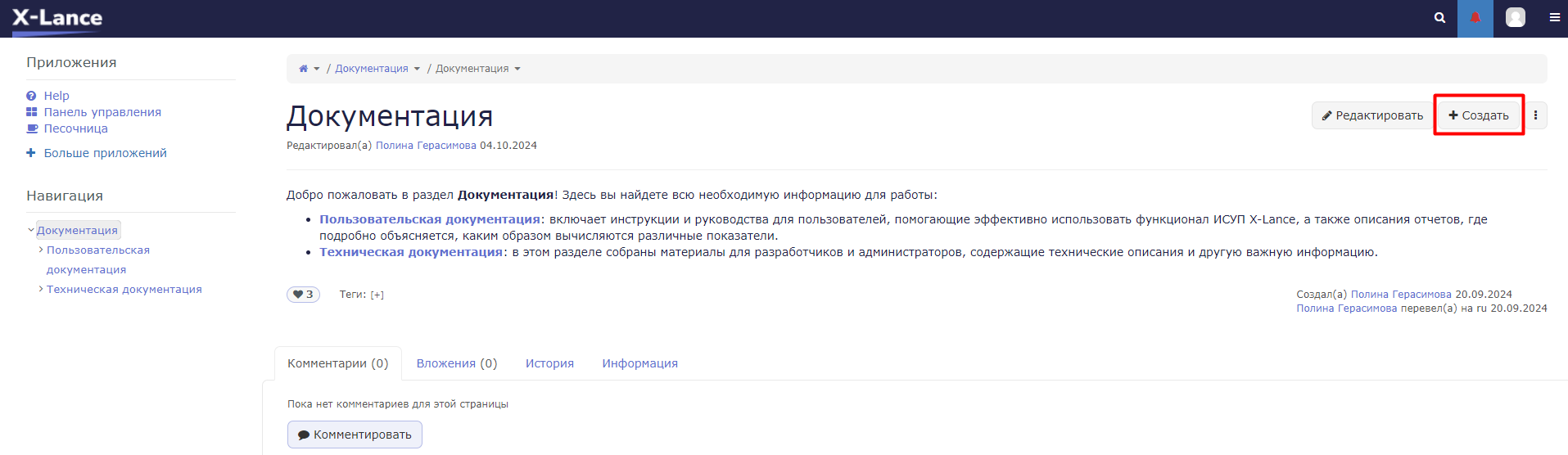This screenshot has width=1568, height=455.
Task: Open Пользовательская документация tree item
Action: (x=98, y=259)
